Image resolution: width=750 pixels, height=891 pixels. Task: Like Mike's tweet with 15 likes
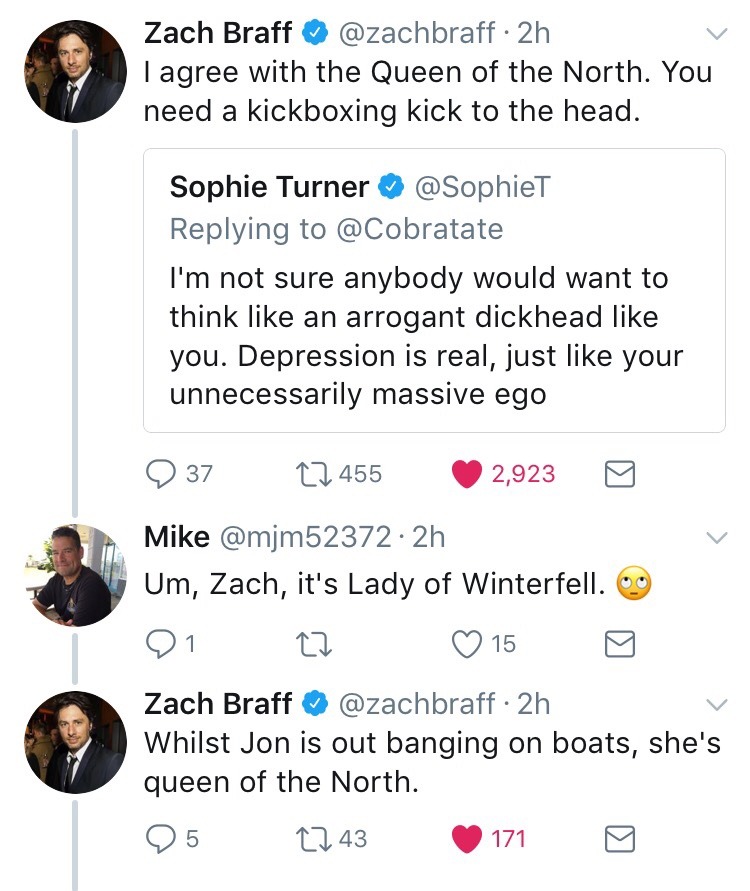pos(466,644)
